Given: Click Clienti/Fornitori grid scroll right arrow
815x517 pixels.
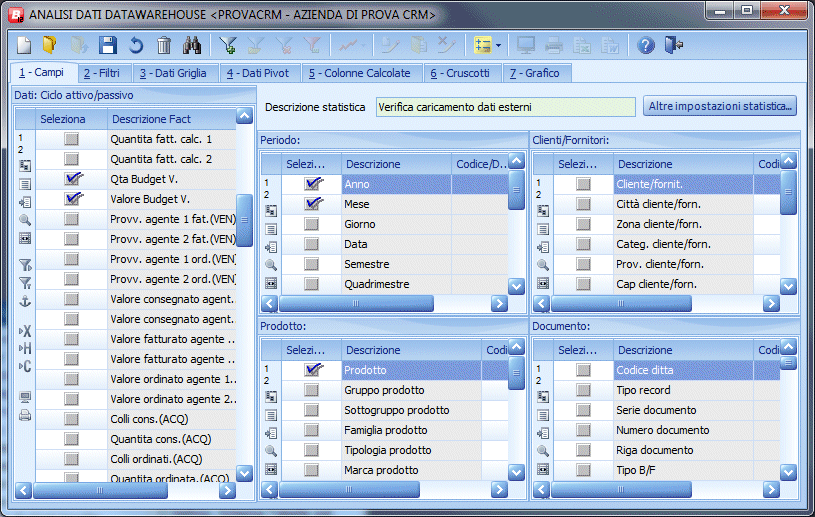Looking at the screenshot, I should click(x=771, y=303).
